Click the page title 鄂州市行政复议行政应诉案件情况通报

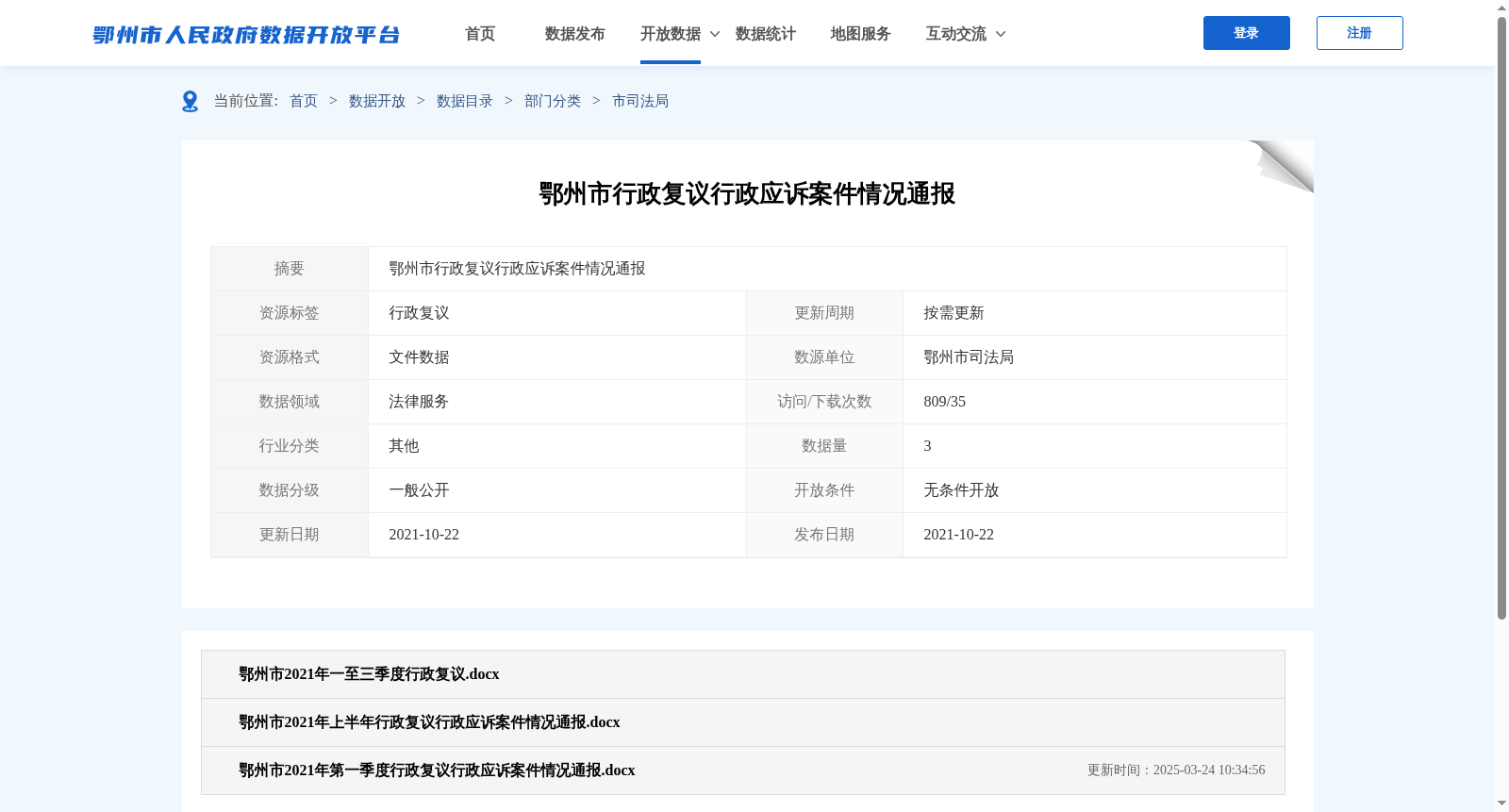[747, 193]
